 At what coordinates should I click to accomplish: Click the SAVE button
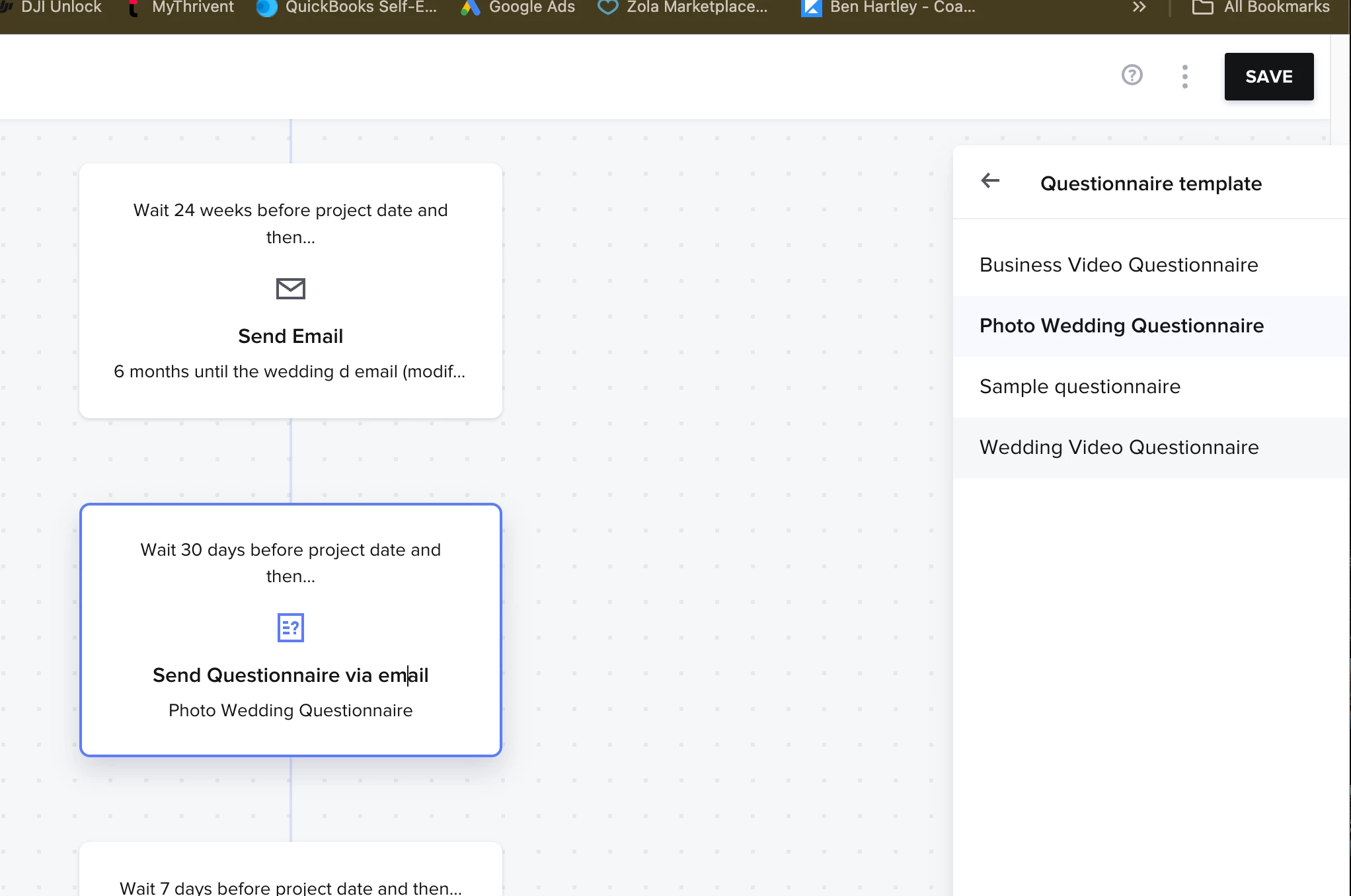(x=1268, y=77)
